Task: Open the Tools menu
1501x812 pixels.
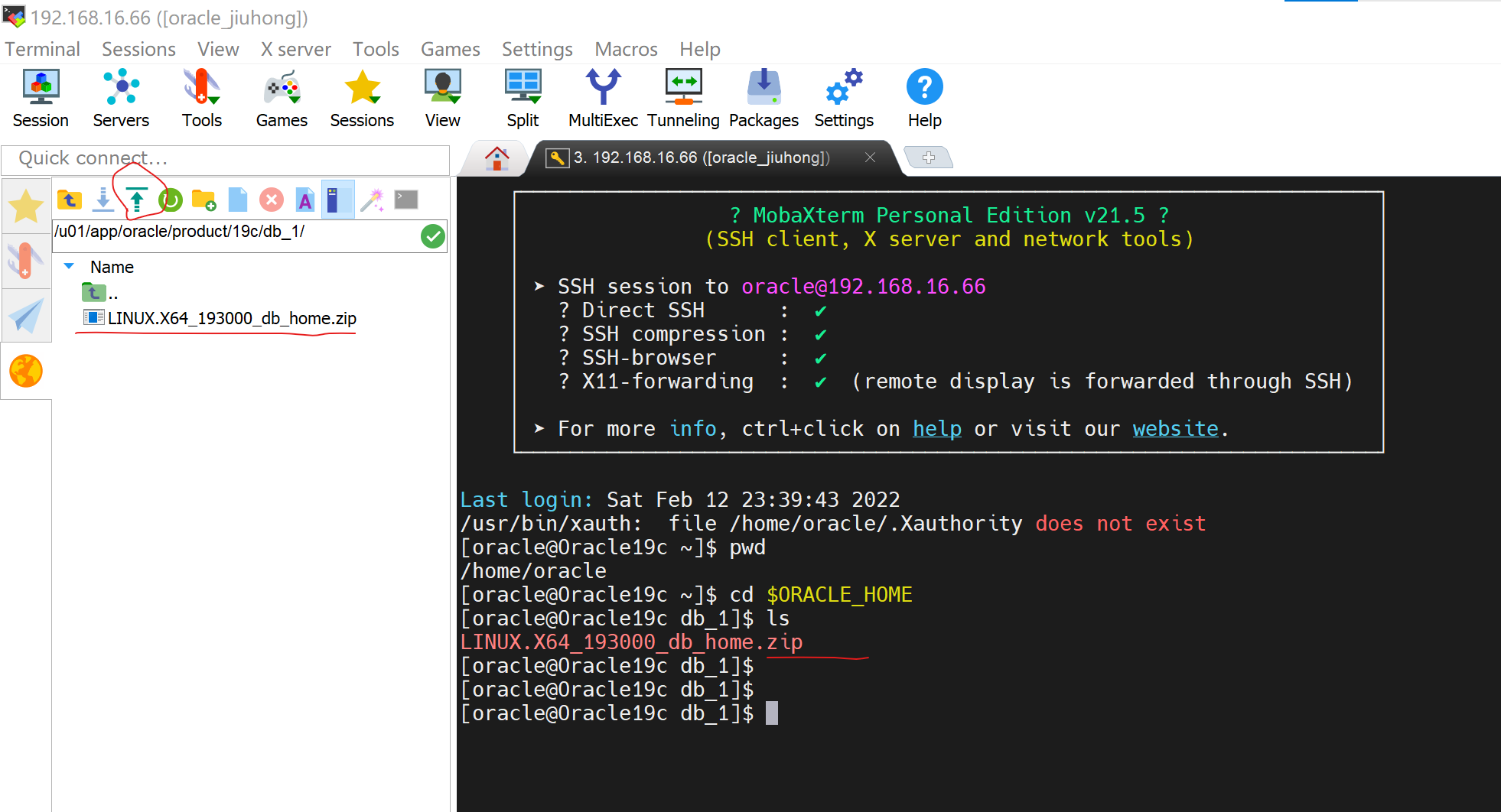Action: pyautogui.click(x=376, y=49)
